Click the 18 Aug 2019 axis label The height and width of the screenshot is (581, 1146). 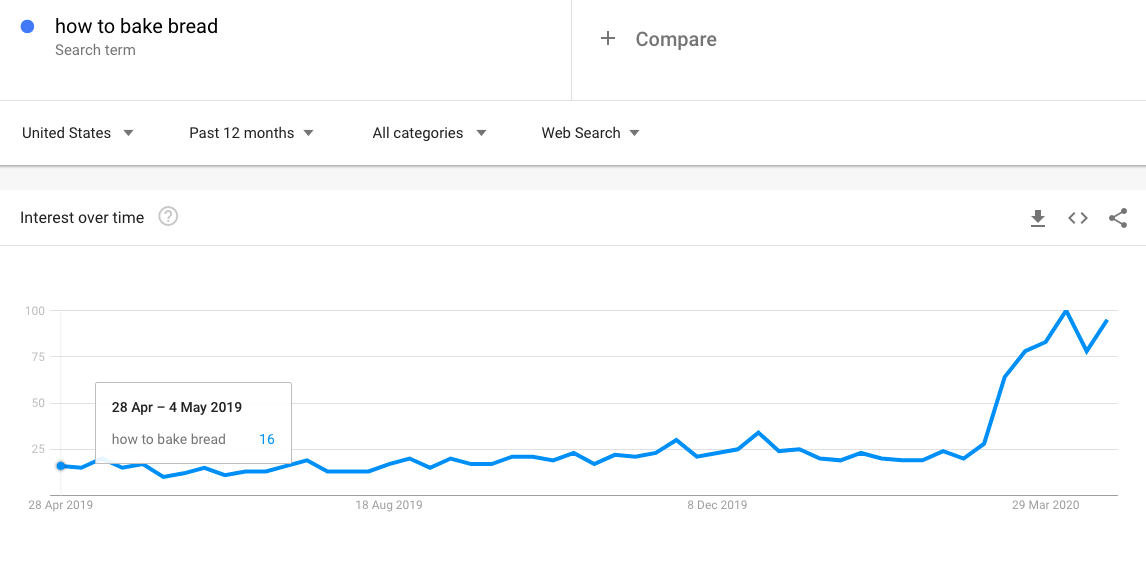coord(389,505)
